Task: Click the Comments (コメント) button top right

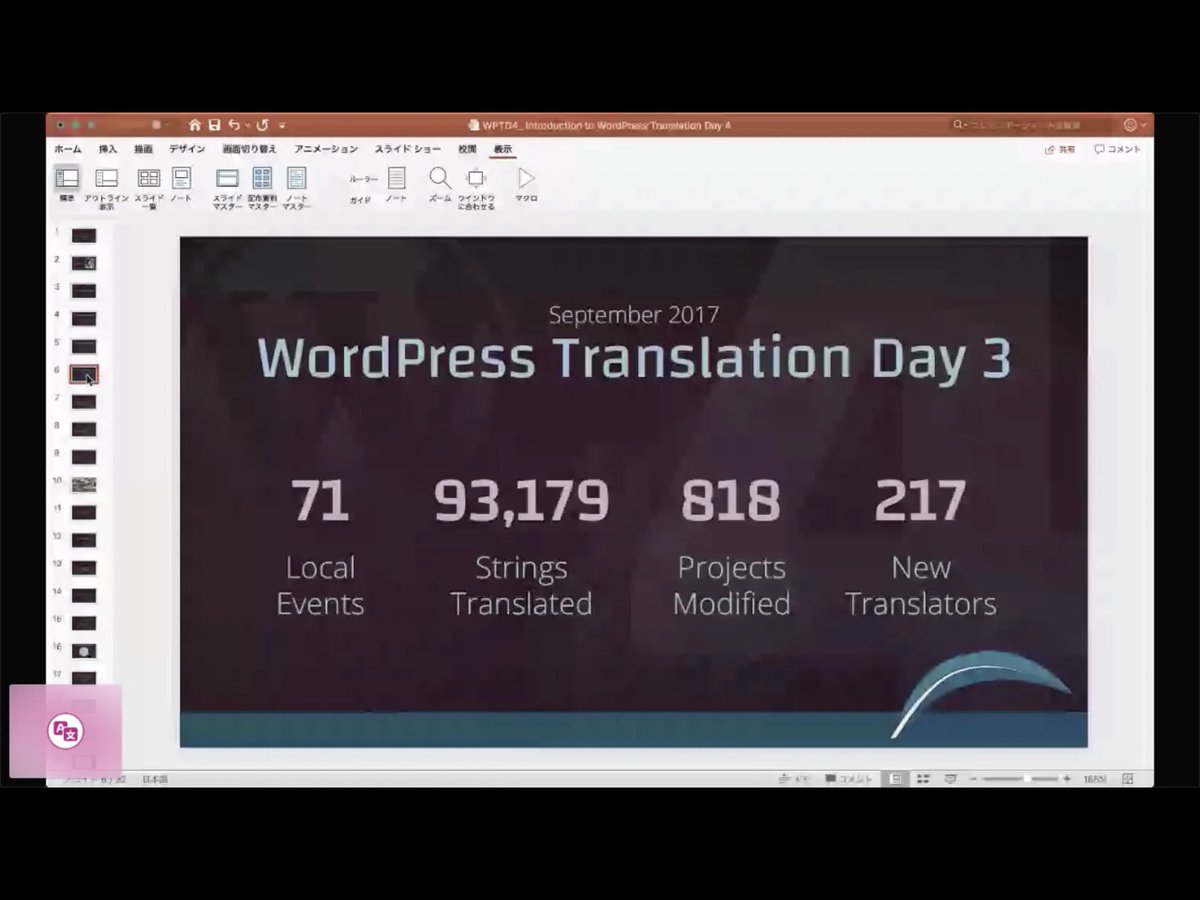Action: click(1118, 149)
